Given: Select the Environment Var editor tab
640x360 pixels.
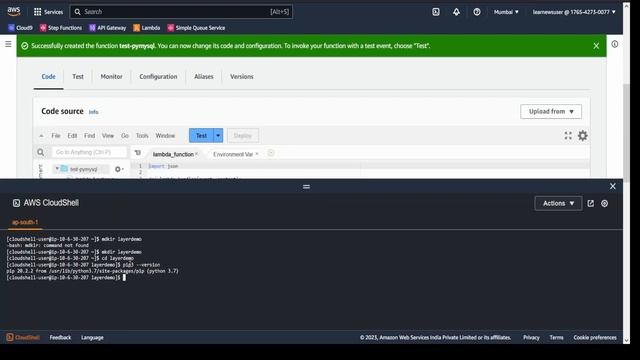Looking at the screenshot, I should 233,154.
